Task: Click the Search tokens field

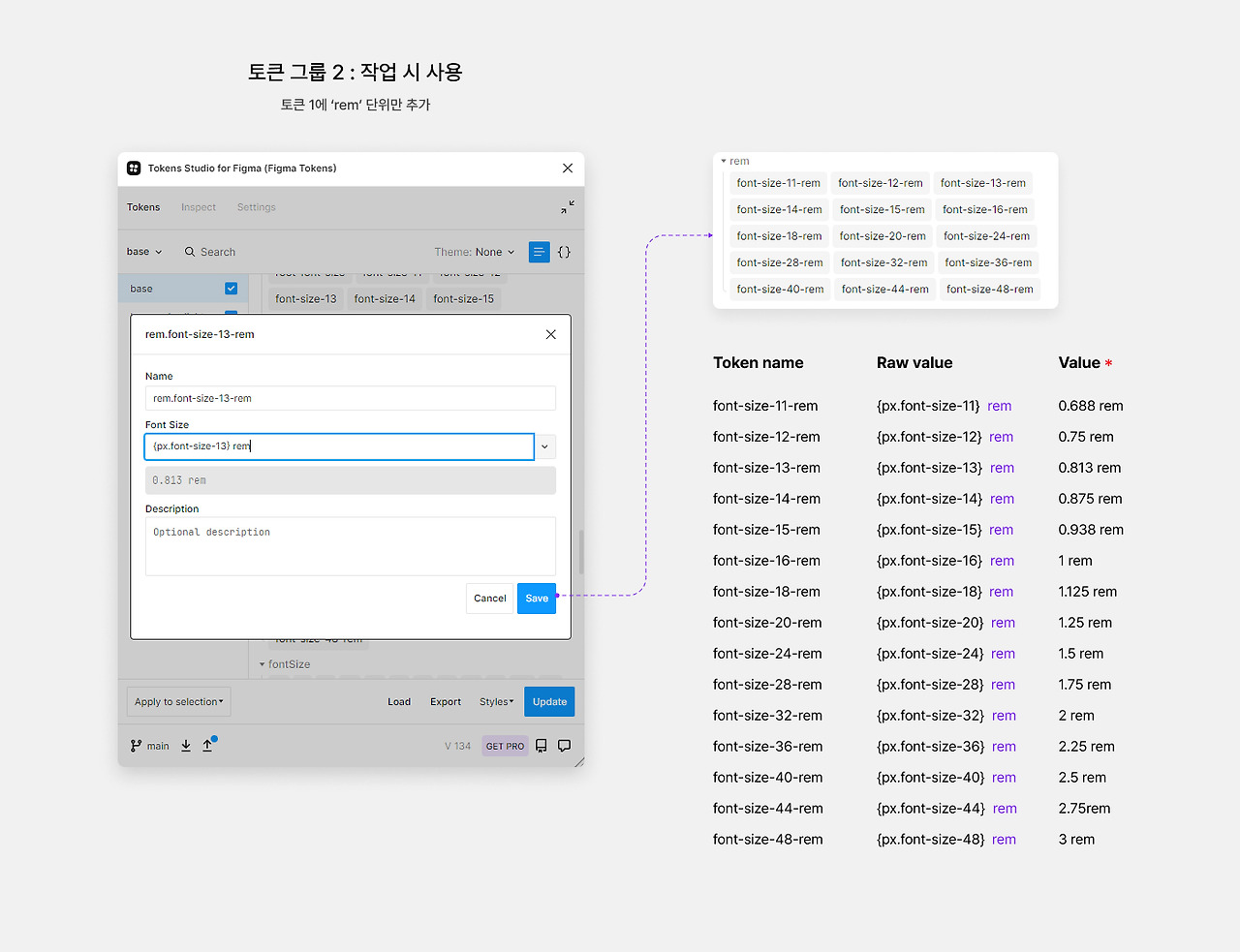Action: coord(218,252)
